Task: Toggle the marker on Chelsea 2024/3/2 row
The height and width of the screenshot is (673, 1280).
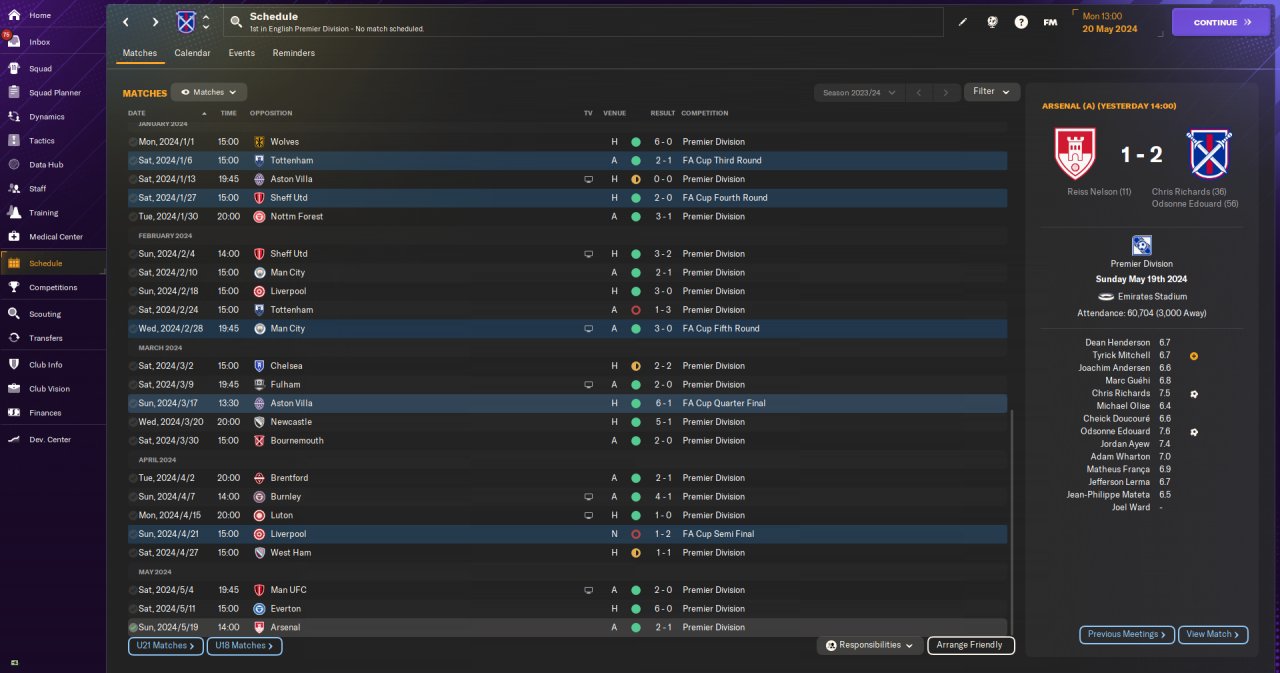Action: click(x=133, y=366)
